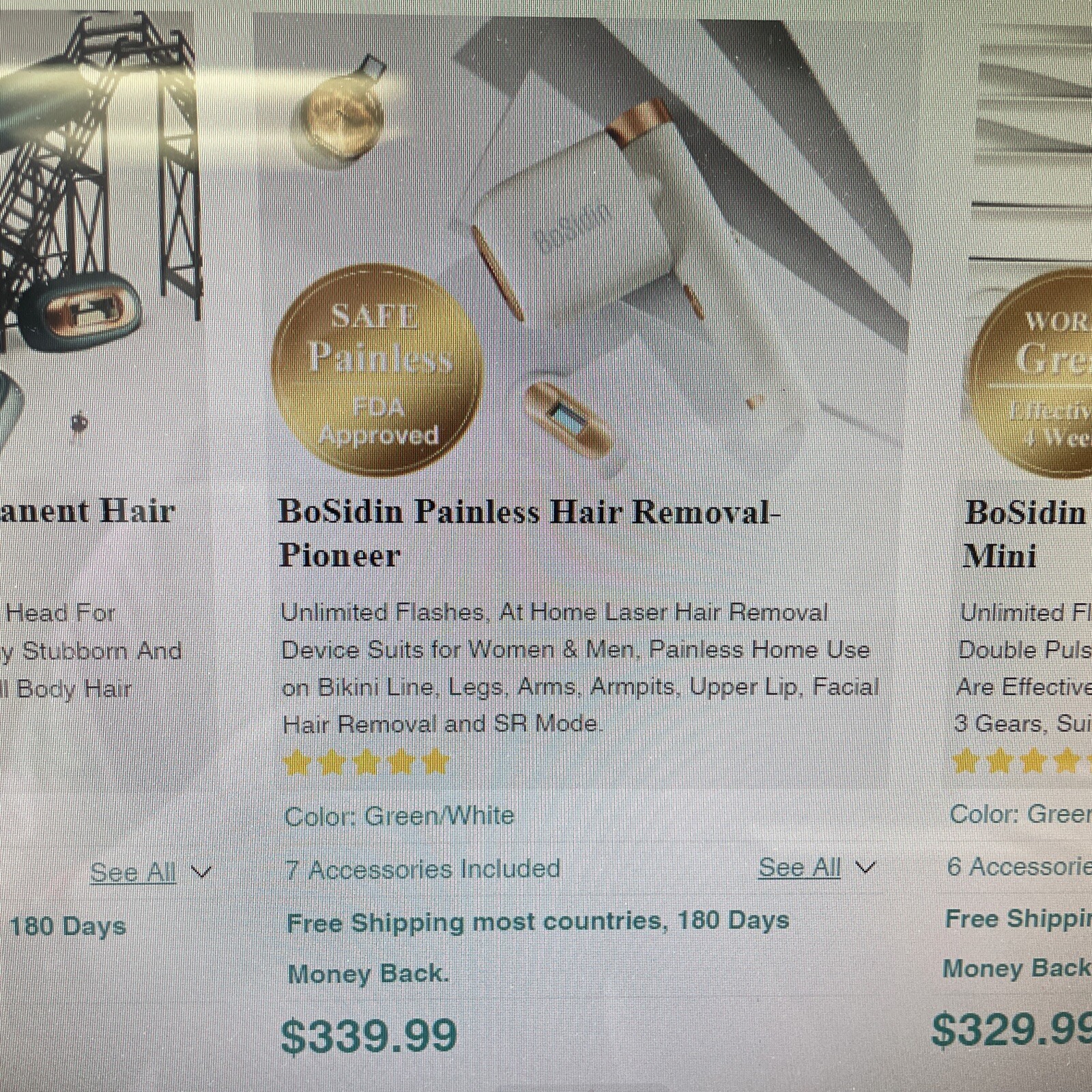Click the Pioneer product description text
1092x1092 pixels.
580,667
